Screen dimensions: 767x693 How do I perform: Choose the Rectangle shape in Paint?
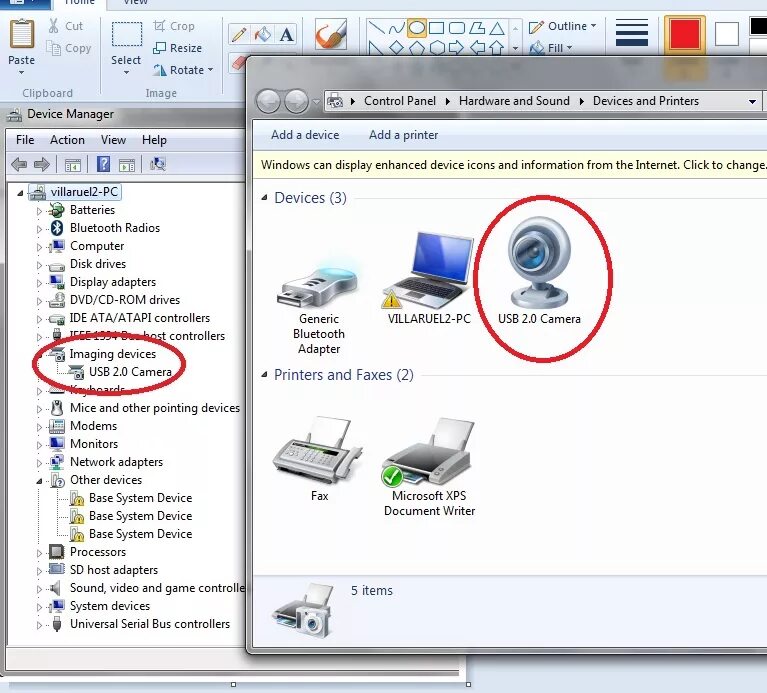click(x=437, y=27)
